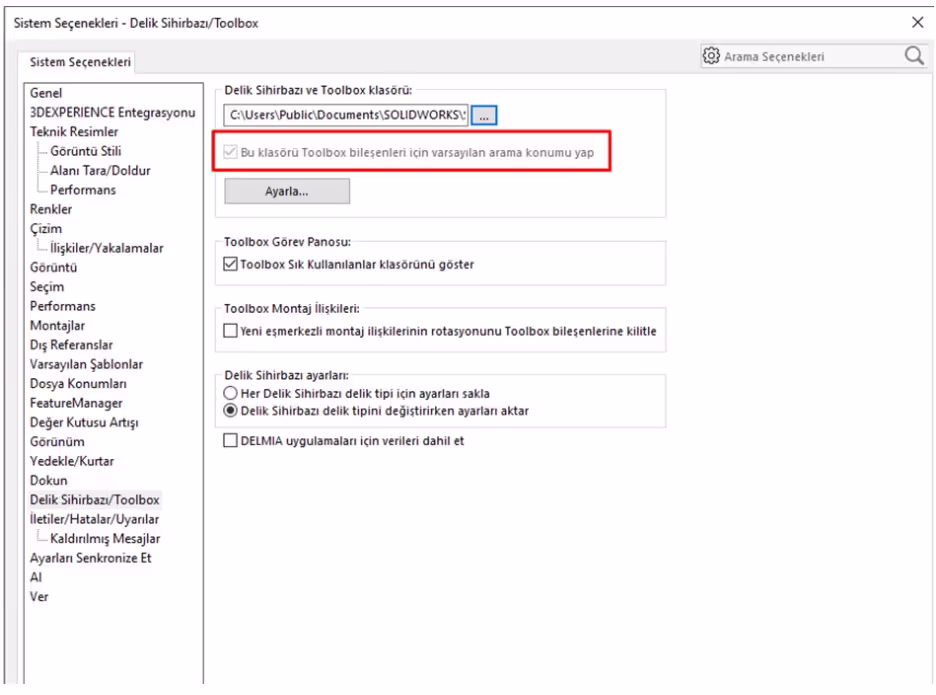
Task: Open Dosya Konumları category
Action: coord(78,383)
